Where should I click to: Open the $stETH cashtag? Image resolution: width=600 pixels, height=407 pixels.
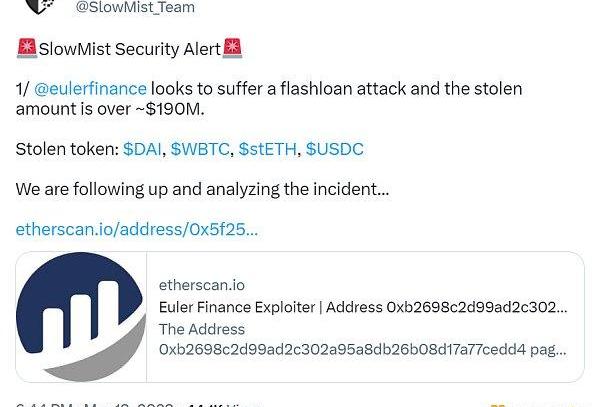[267, 149]
